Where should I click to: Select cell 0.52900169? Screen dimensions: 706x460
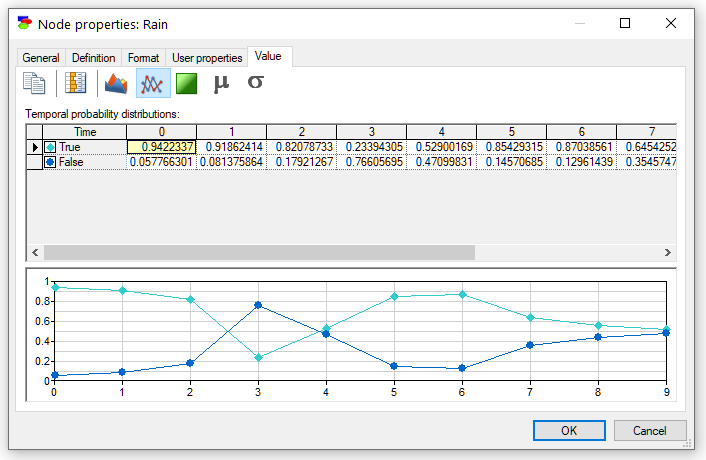tap(442, 147)
